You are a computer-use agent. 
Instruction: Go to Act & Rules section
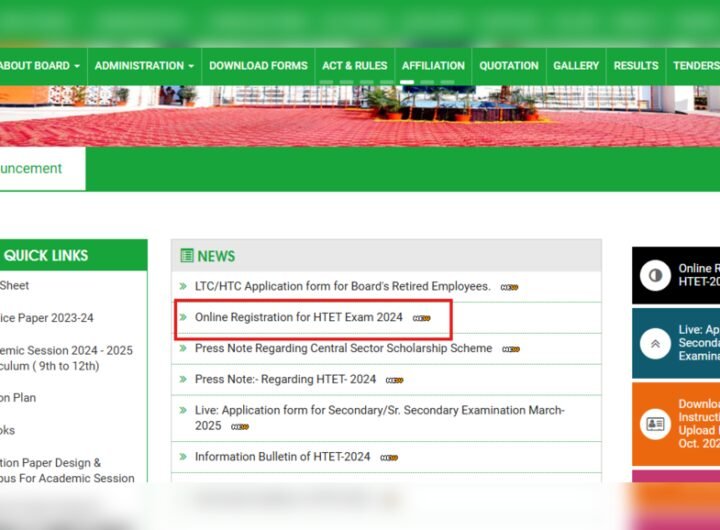[x=354, y=66]
